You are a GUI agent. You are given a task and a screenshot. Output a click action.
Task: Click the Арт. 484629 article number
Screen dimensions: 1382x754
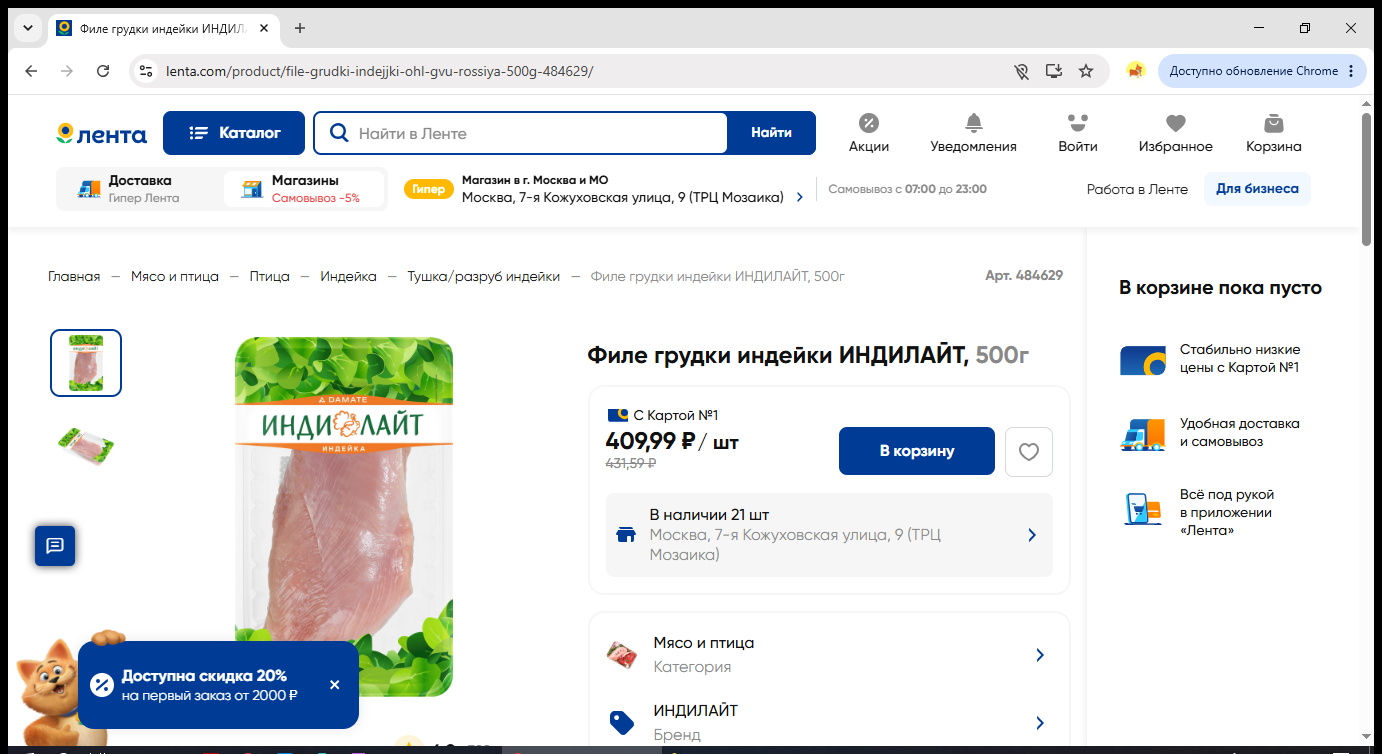[x=1024, y=276]
